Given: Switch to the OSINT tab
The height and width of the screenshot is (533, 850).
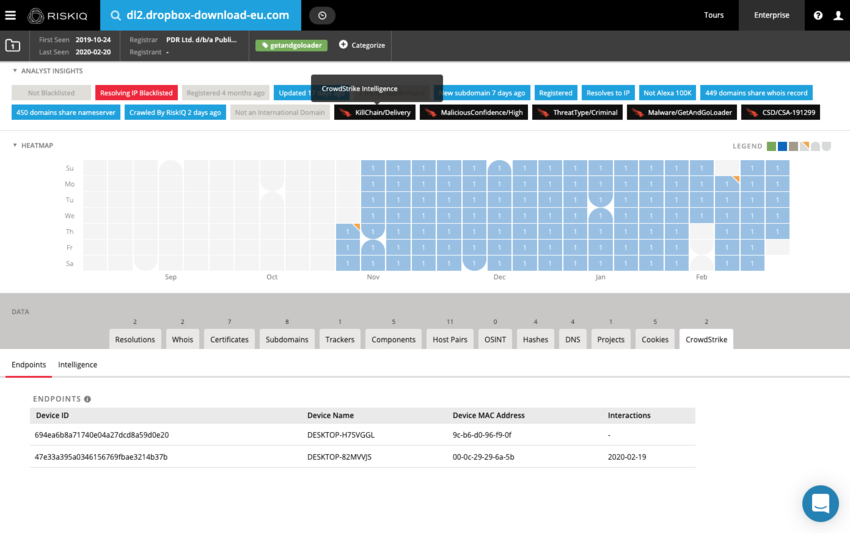Looking at the screenshot, I should click(495, 339).
